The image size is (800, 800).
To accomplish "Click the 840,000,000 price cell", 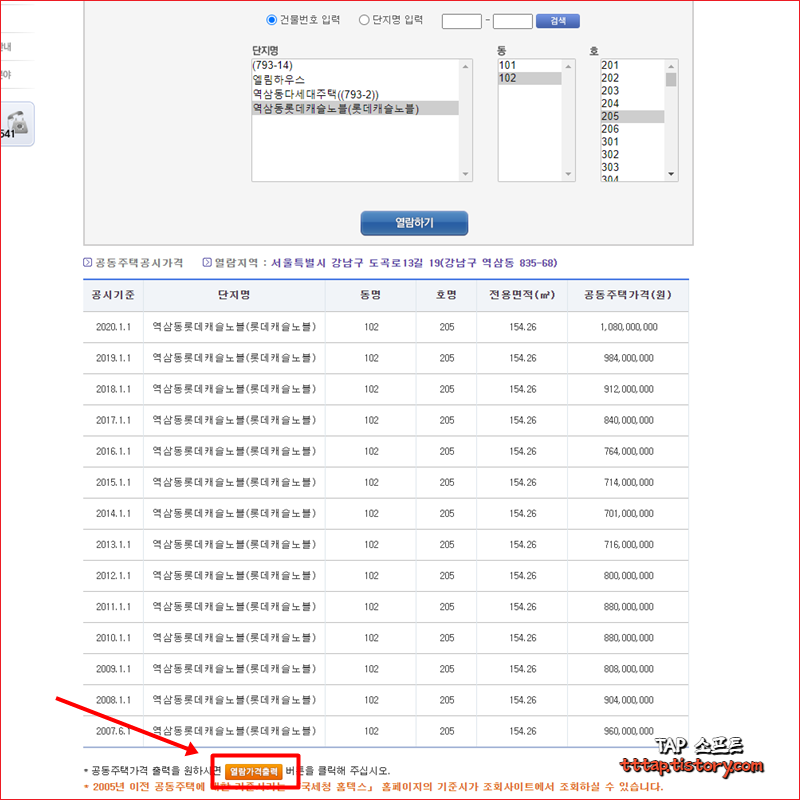I will 628,420.
